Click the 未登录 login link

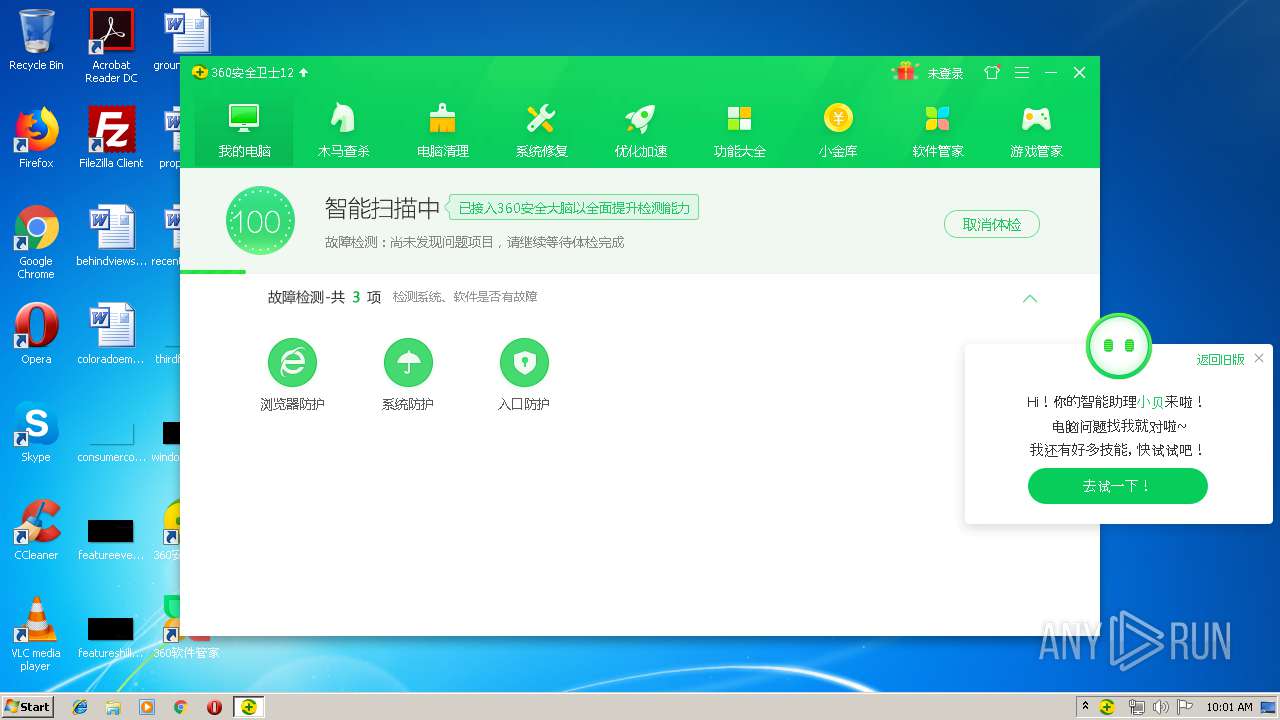click(945, 73)
